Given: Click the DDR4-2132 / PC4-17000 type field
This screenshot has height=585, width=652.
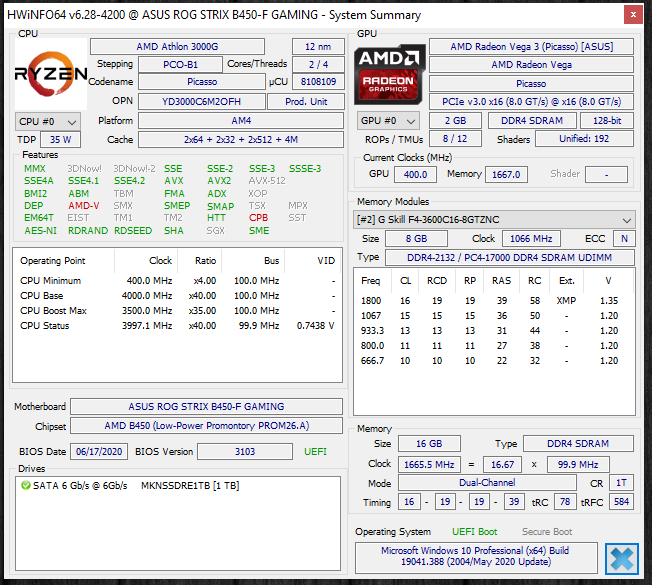Looking at the screenshot, I should [x=509, y=258].
